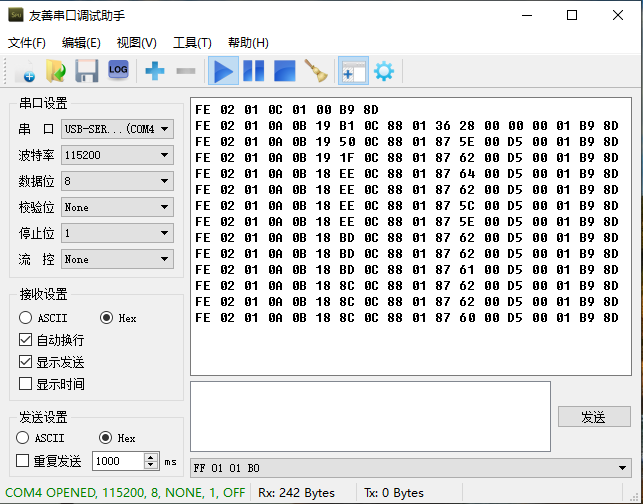
Task: Open the 视图(V) menu
Action: click(137, 43)
